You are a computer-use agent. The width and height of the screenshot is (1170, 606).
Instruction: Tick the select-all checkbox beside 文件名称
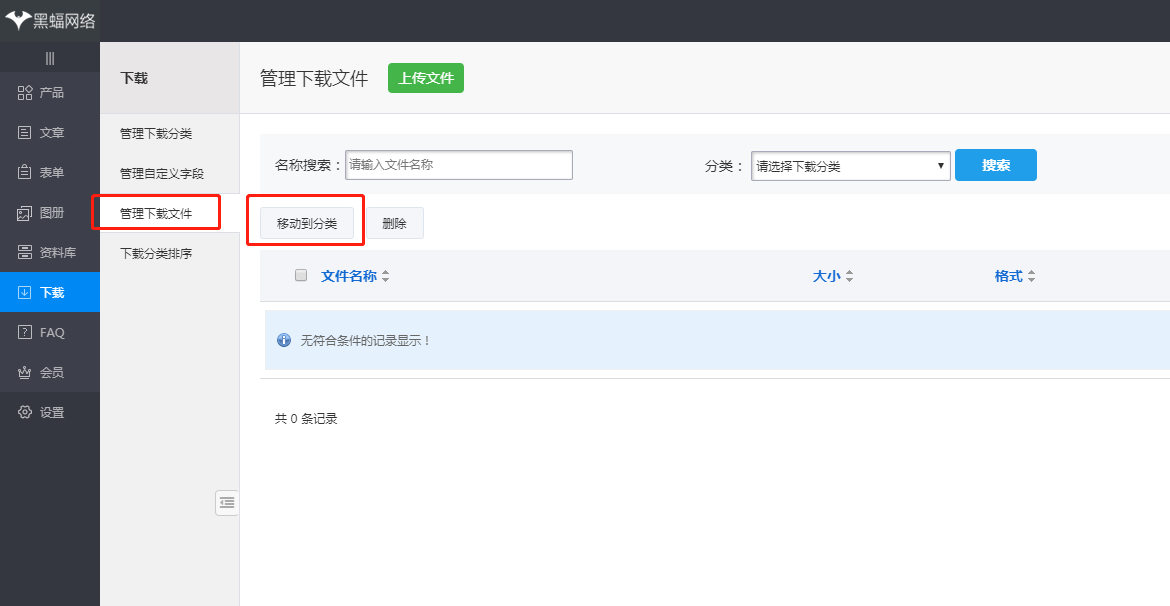pos(301,276)
